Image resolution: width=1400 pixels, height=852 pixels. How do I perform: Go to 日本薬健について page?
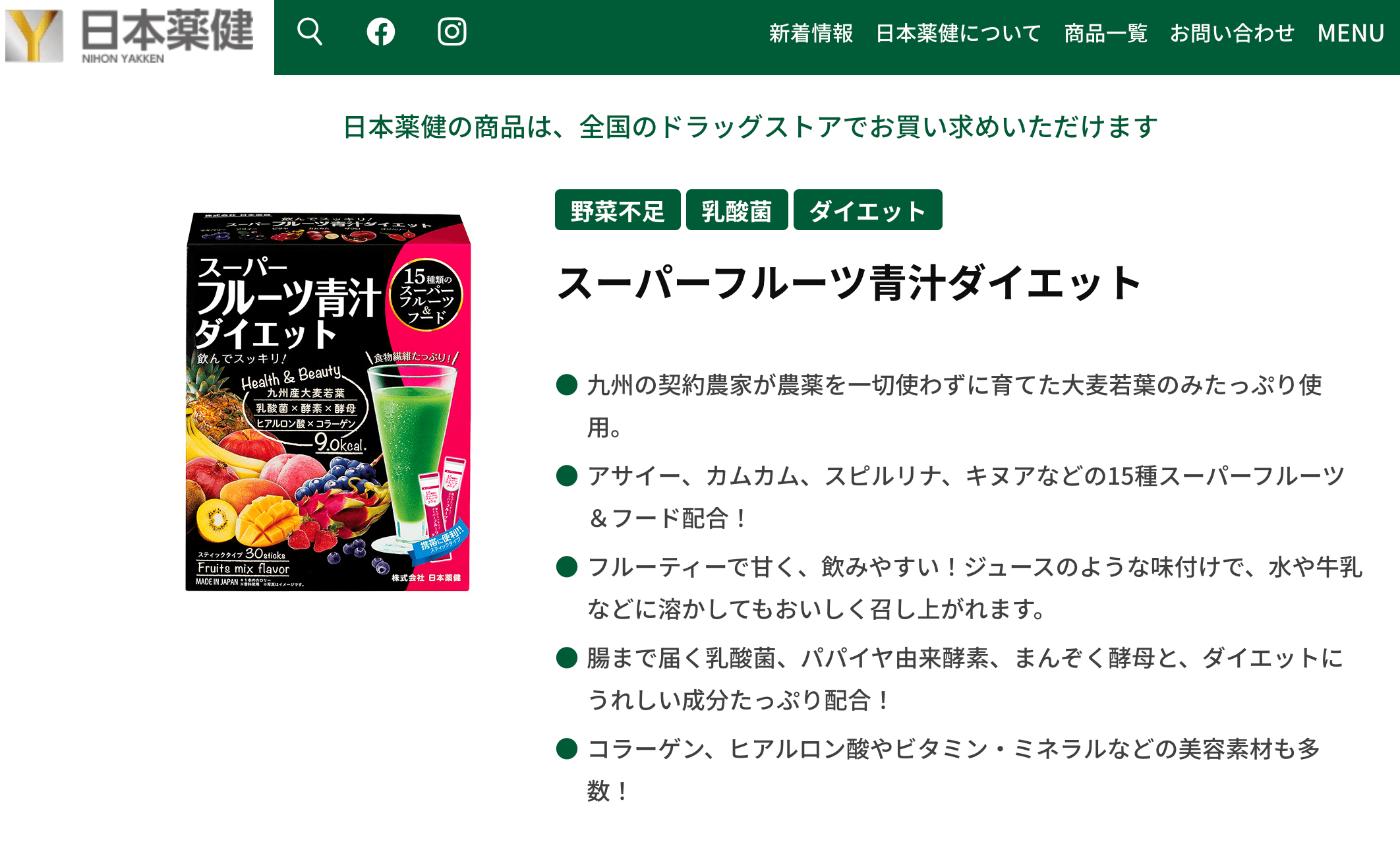pos(958,33)
